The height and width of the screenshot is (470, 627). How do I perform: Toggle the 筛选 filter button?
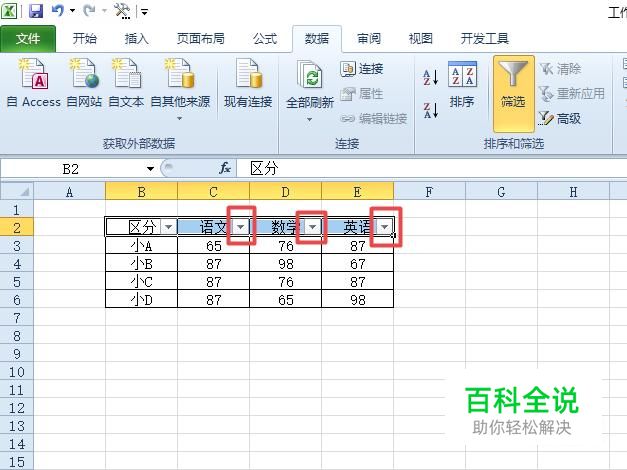point(513,94)
